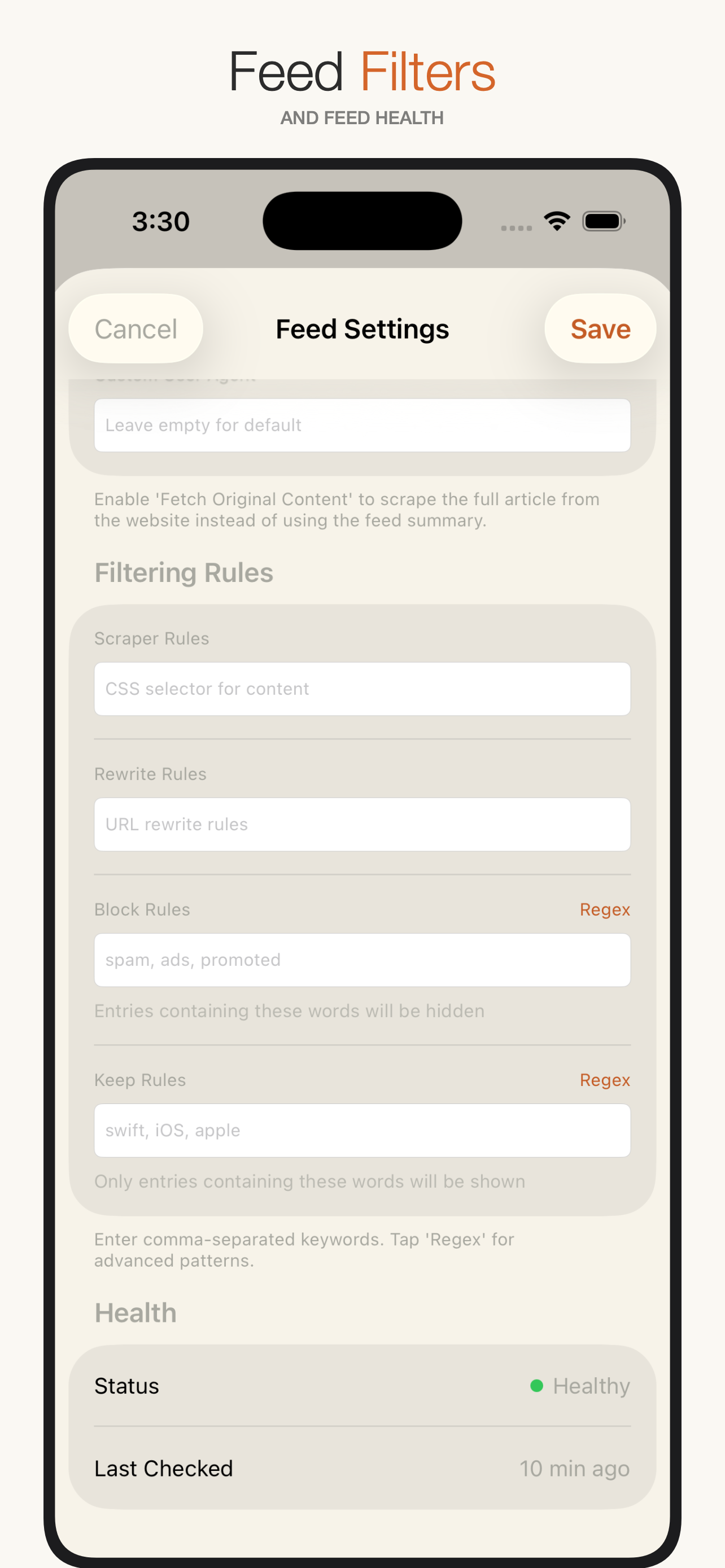Tap the Custom User Agent input field
Screen dimensions: 725x1568
click(x=362, y=425)
